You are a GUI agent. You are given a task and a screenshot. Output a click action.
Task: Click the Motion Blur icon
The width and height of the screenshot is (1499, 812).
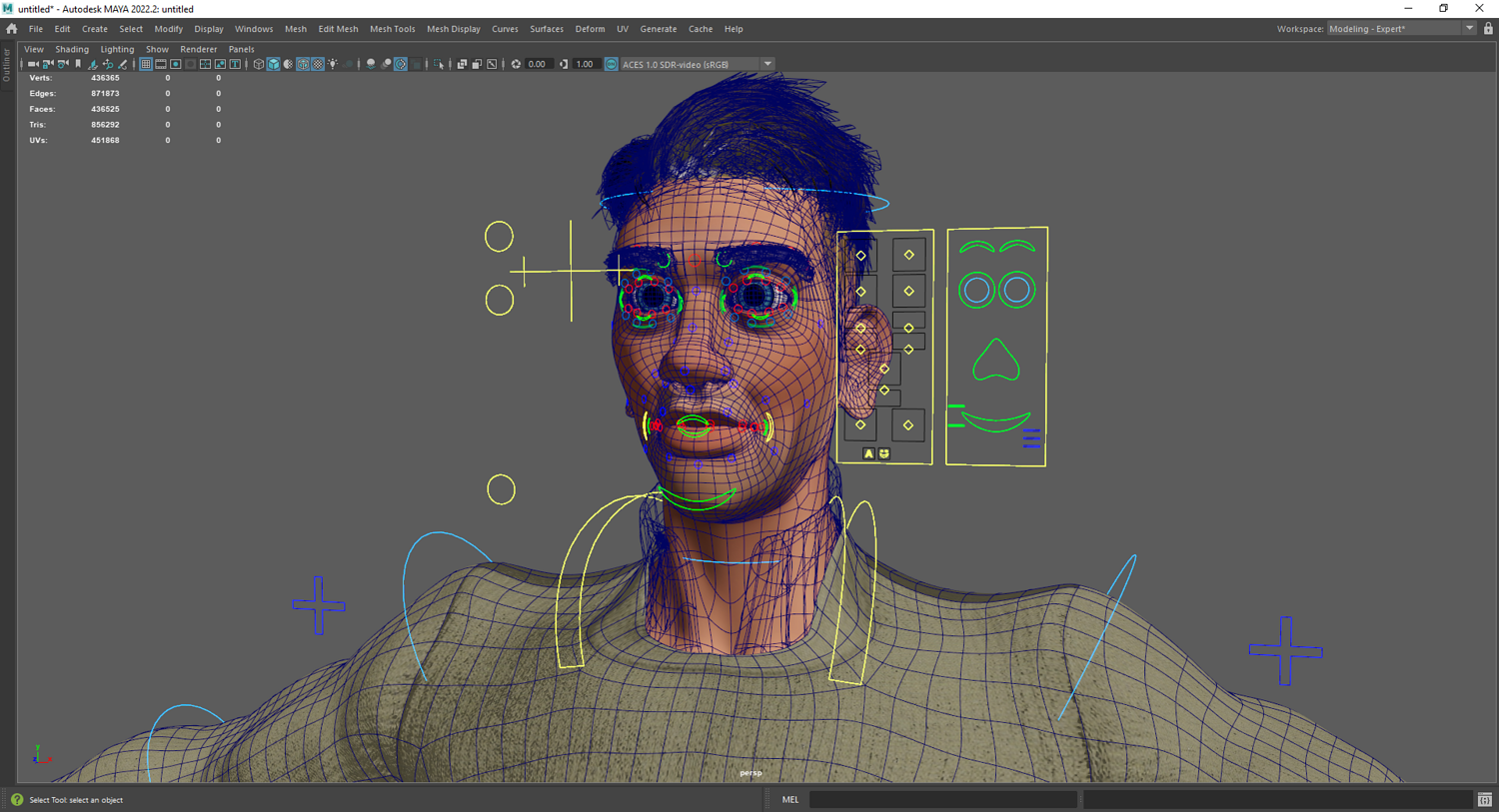pos(386,64)
